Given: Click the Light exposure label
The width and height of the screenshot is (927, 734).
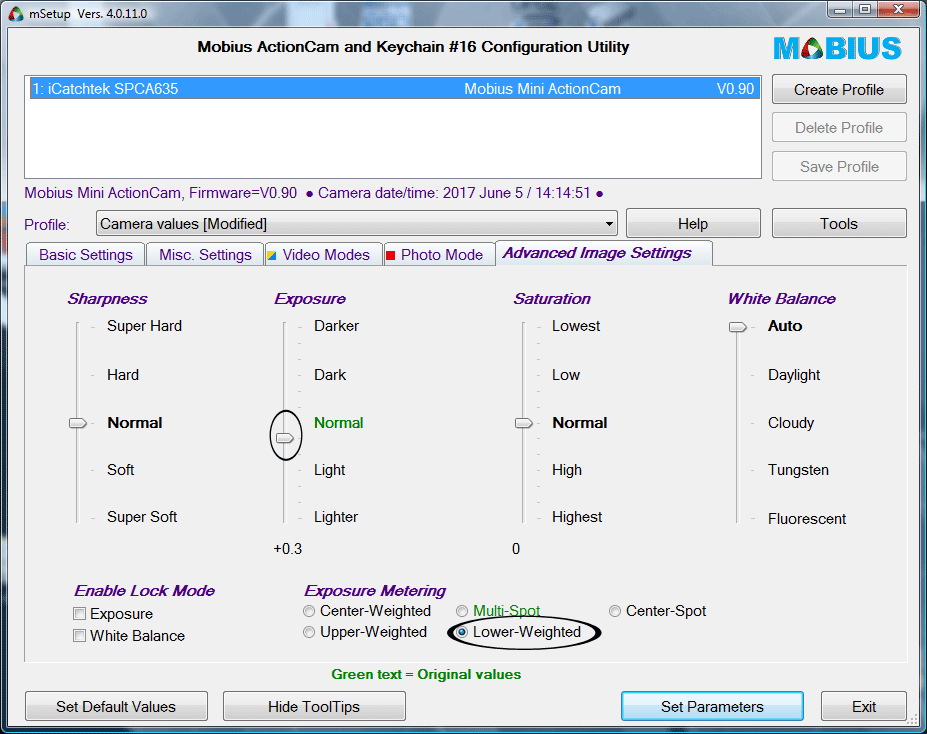Looking at the screenshot, I should (x=329, y=470).
